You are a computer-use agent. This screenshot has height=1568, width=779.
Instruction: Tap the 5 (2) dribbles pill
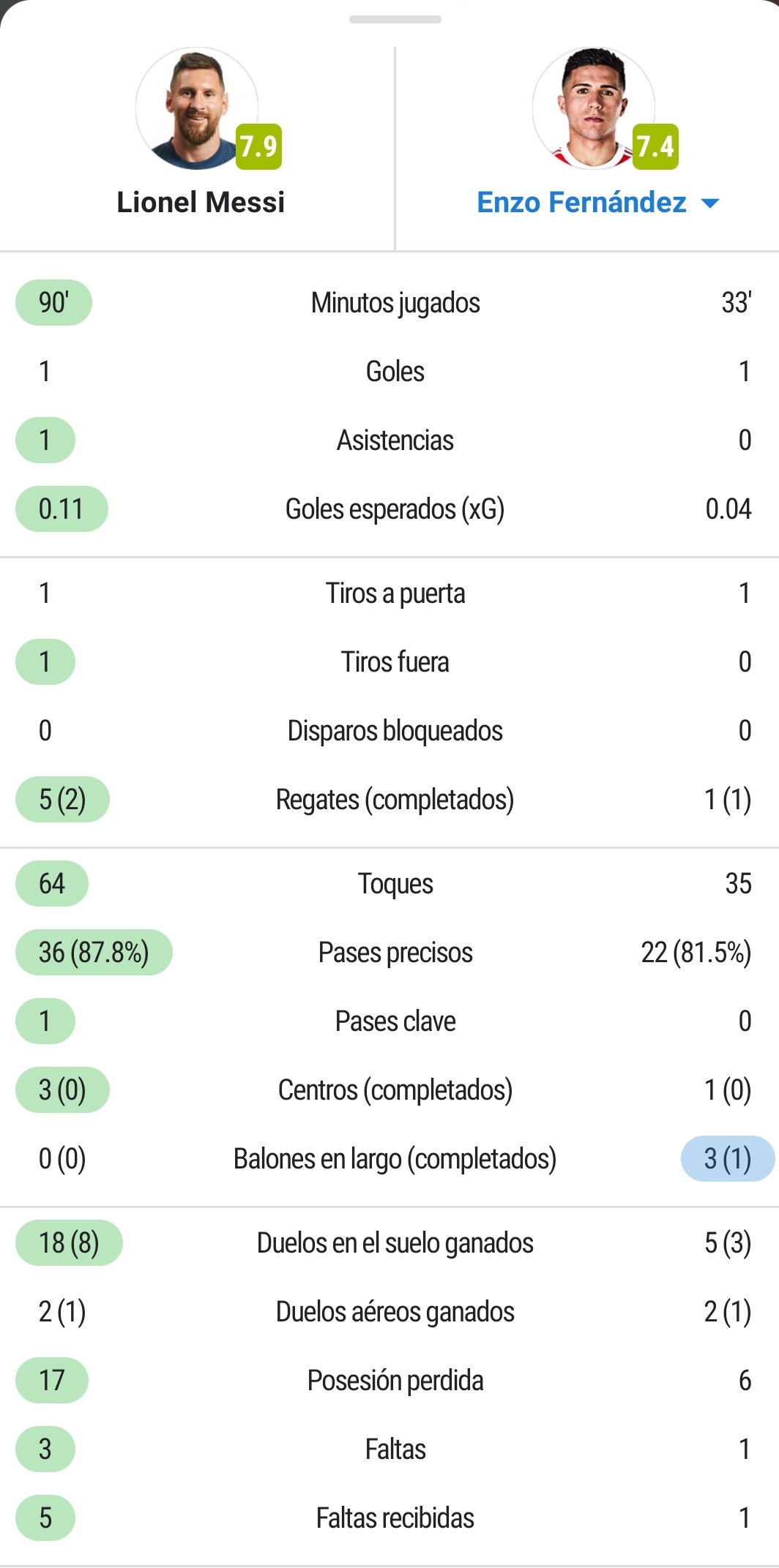pos(62,799)
